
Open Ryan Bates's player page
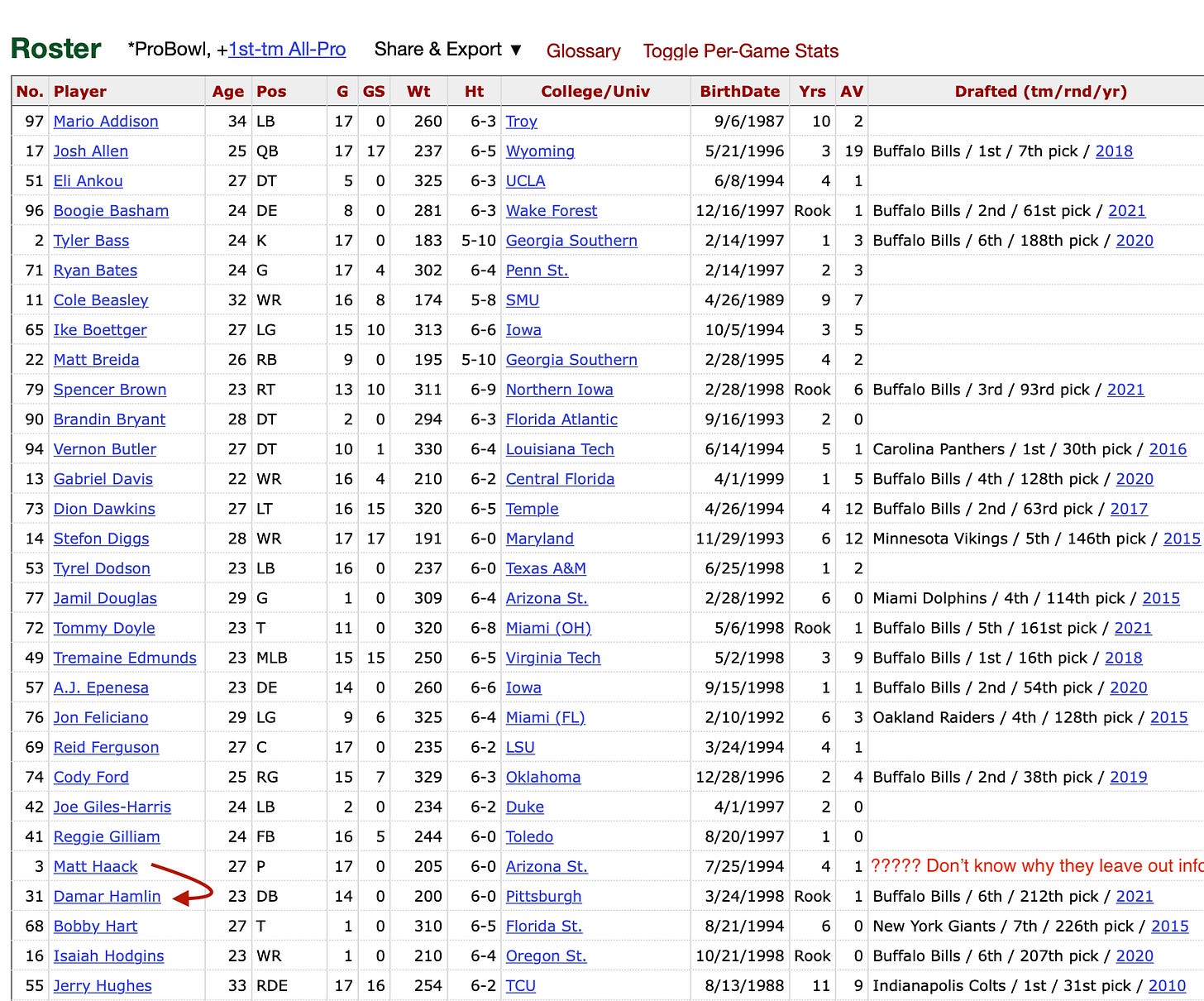click(x=95, y=271)
